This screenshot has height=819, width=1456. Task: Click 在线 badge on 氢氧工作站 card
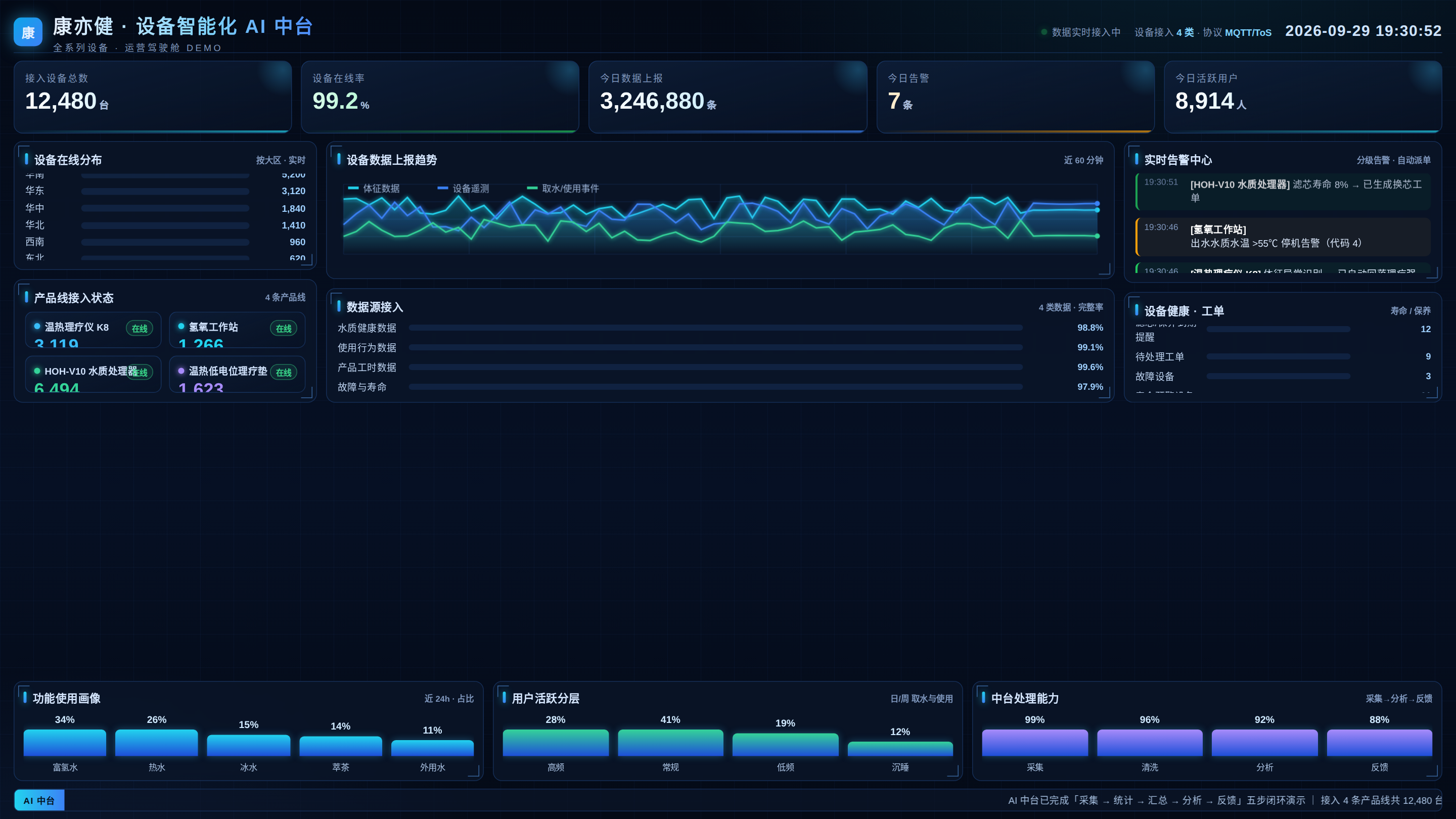[283, 329]
